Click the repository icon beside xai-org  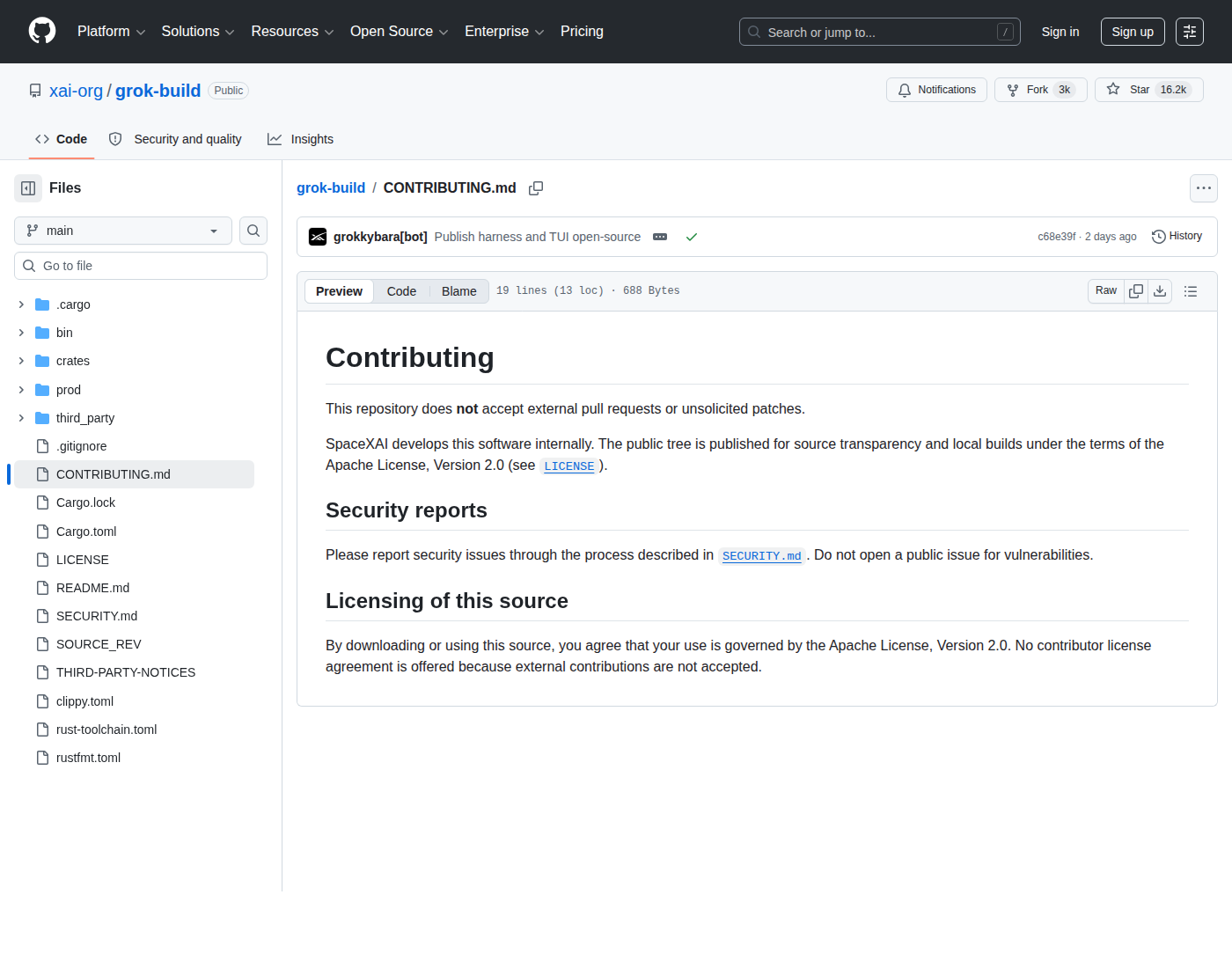35,91
